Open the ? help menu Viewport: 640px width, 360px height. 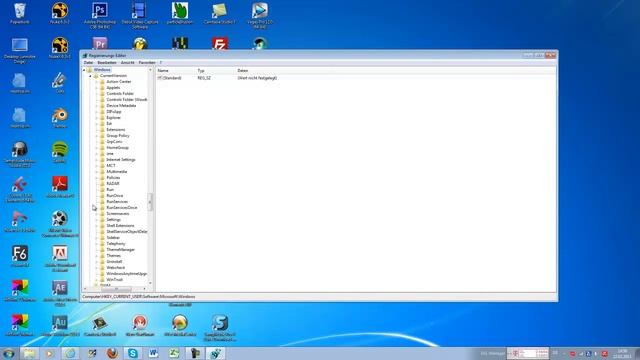[x=161, y=62]
